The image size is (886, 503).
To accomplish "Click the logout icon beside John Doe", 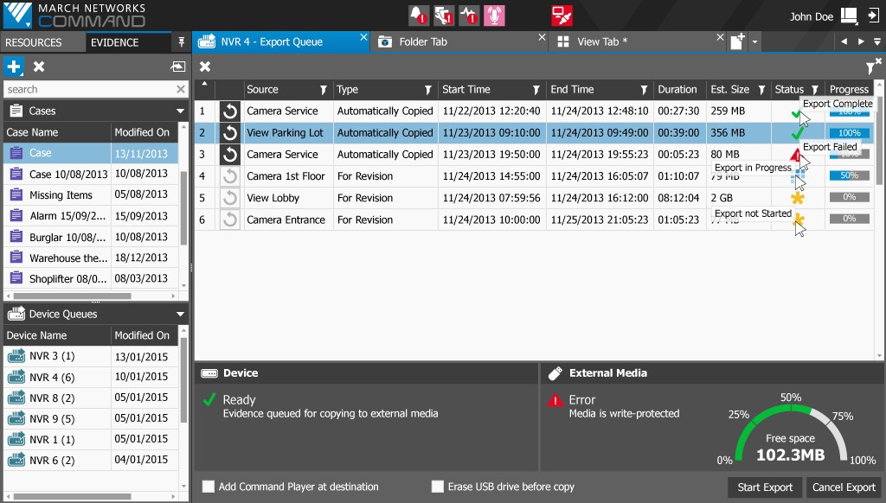I will click(873, 16).
